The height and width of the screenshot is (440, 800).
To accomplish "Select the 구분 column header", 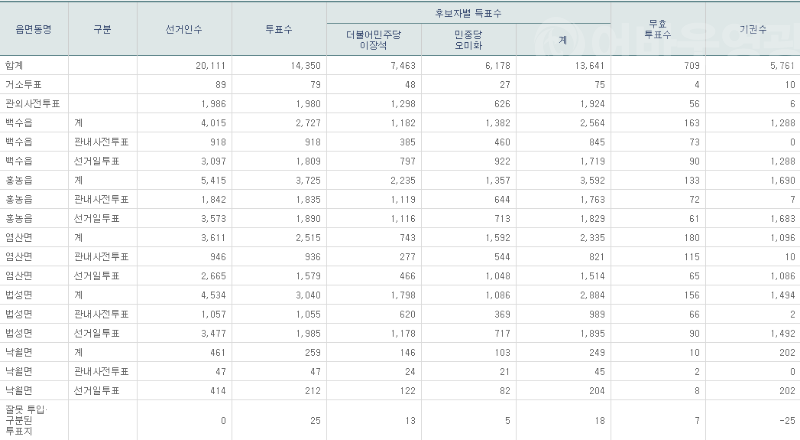I will 102,30.
